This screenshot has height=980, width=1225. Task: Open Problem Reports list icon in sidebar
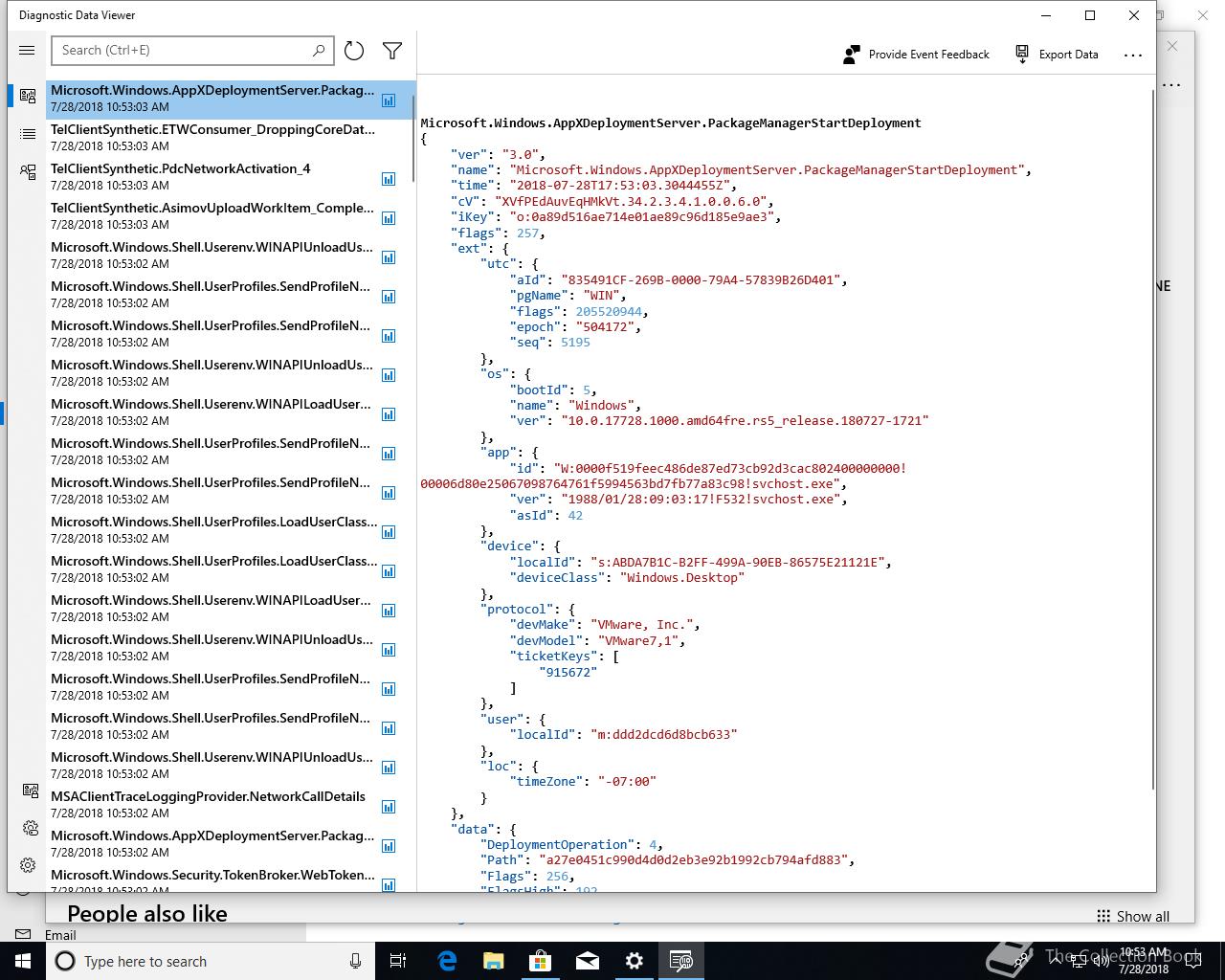pos(28,133)
